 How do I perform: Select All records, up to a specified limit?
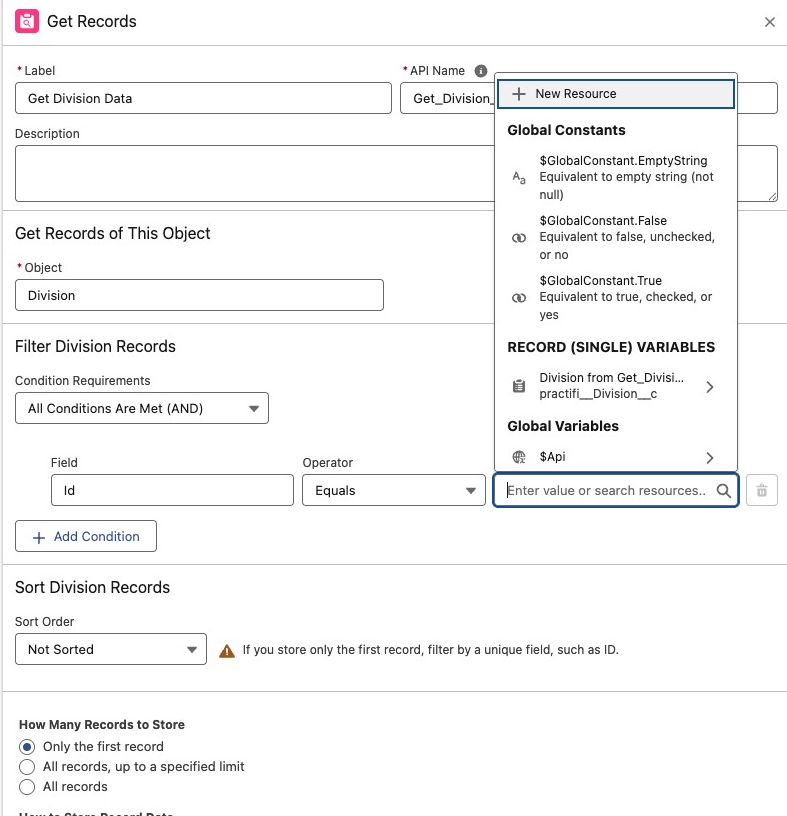27,767
